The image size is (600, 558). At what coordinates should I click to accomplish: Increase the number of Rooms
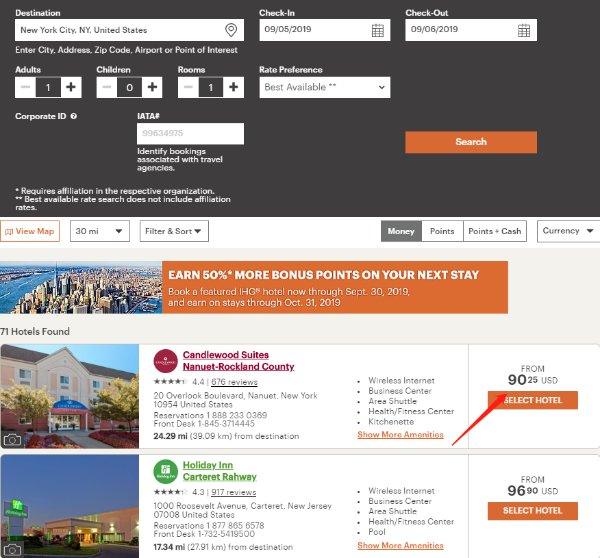click(x=233, y=87)
